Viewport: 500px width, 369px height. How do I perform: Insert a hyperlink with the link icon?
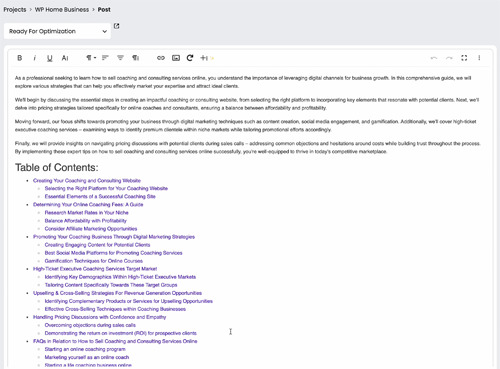(x=161, y=58)
